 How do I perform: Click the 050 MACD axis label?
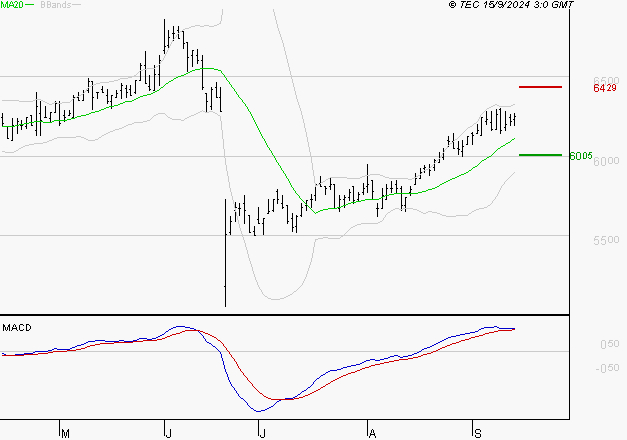tap(609, 344)
